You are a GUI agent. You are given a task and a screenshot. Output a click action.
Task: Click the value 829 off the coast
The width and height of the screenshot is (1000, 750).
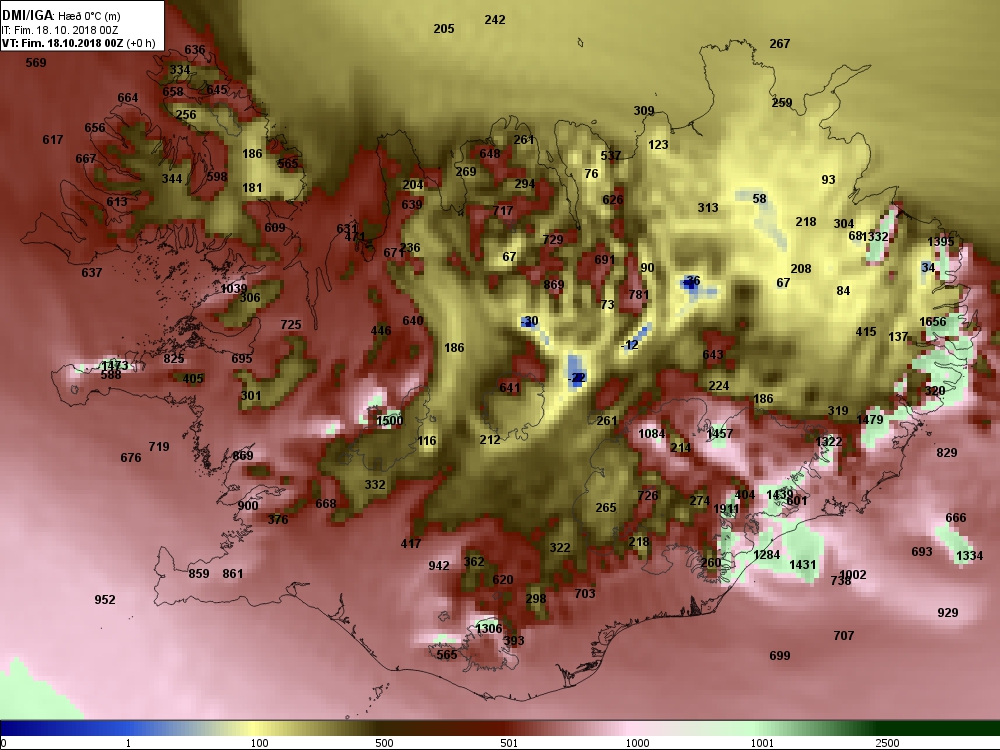coord(947,453)
